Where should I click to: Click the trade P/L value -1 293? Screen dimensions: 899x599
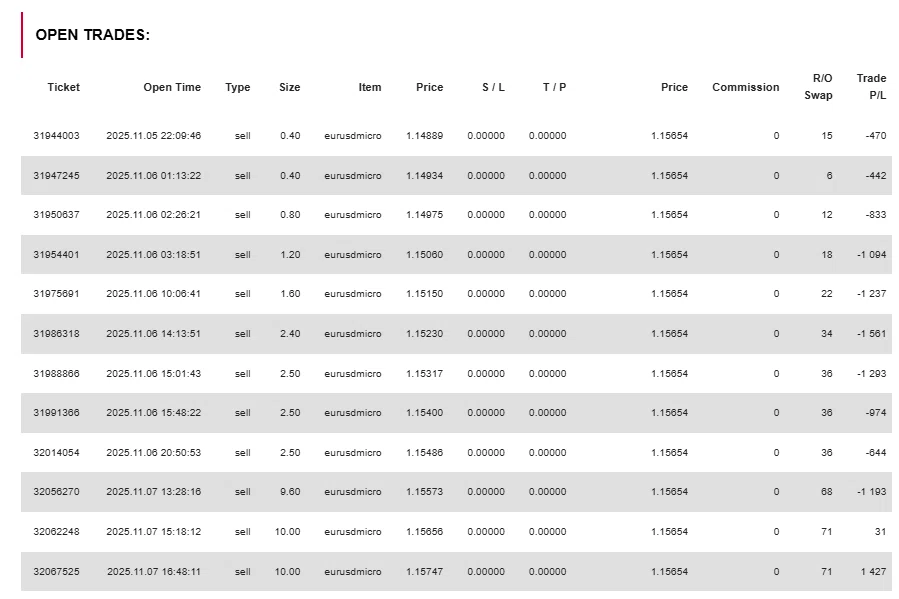pos(871,374)
